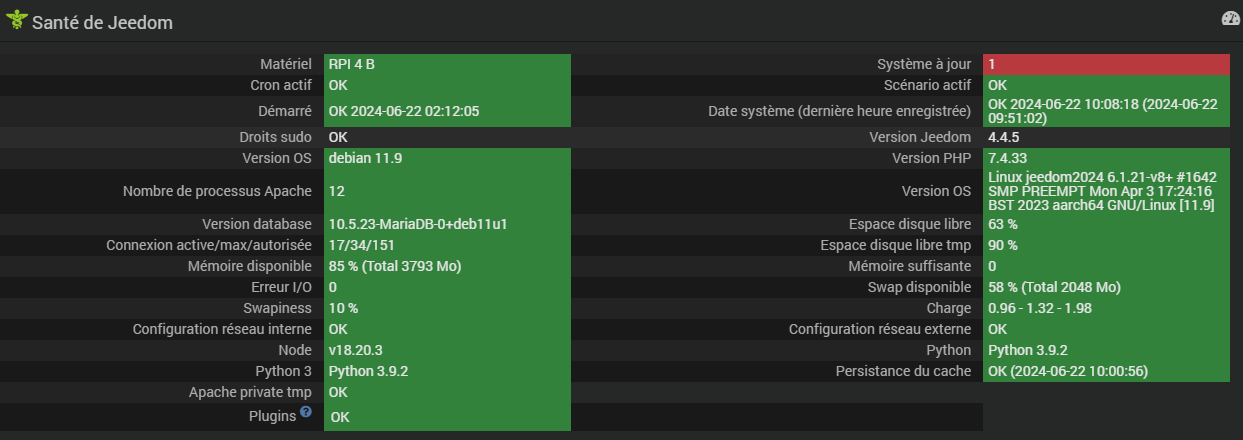
Task: Click the 'Python 3' label
Action: [284, 371]
